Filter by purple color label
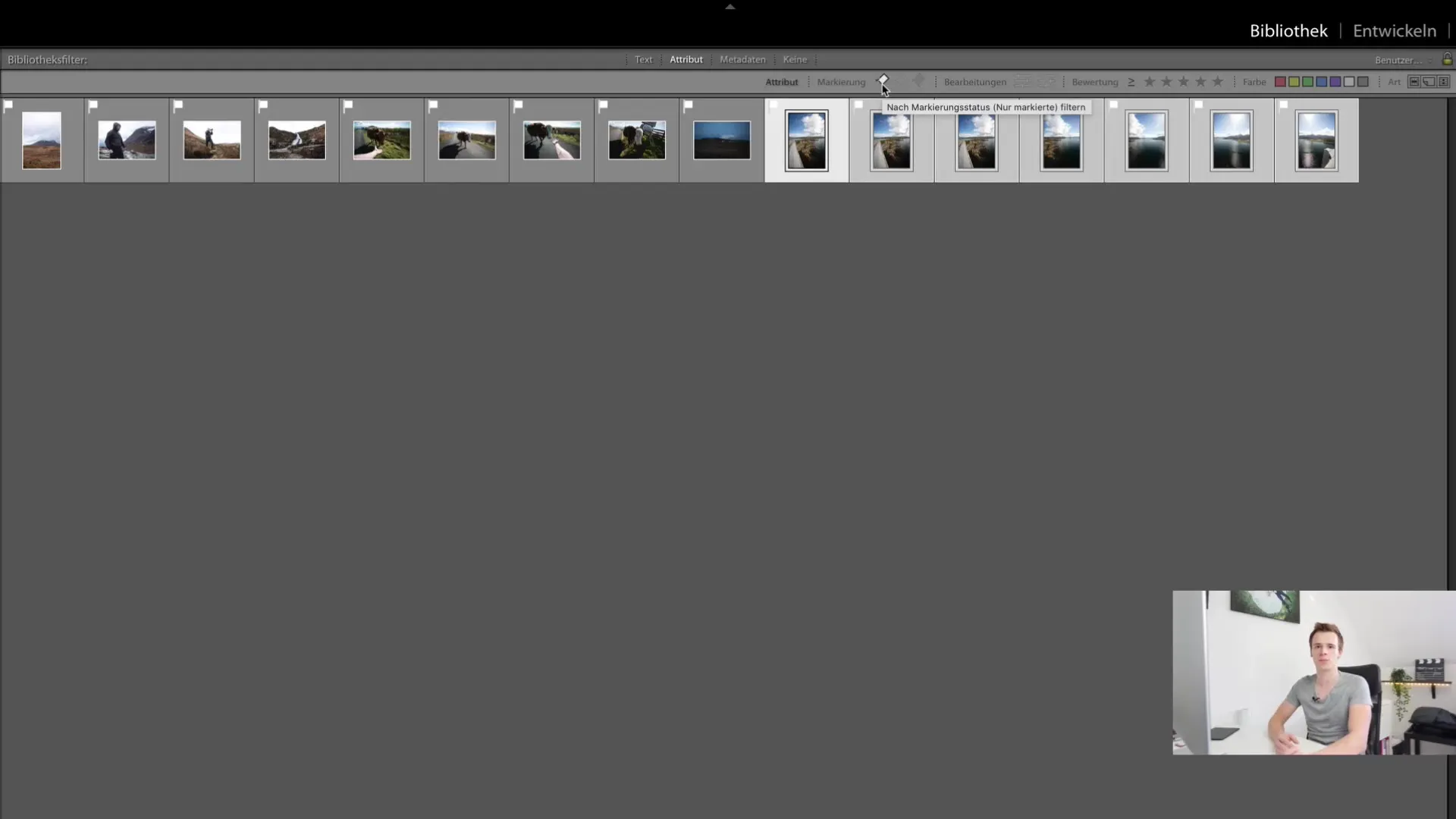The width and height of the screenshot is (1456, 819). pyautogui.click(x=1335, y=82)
